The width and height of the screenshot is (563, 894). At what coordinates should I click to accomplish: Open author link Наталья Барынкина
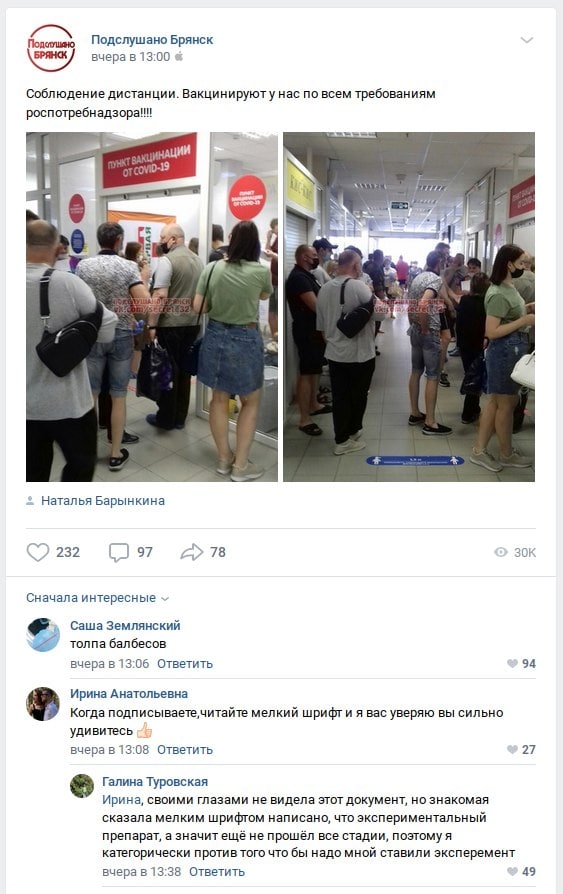click(103, 501)
